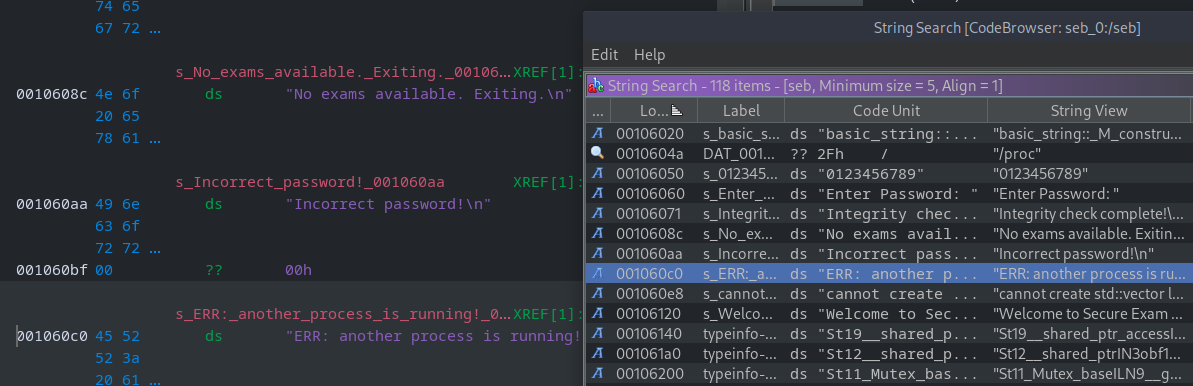The height and width of the screenshot is (386, 1193).
Task: Sort by the Code Unit column header
Action: pos(886,111)
